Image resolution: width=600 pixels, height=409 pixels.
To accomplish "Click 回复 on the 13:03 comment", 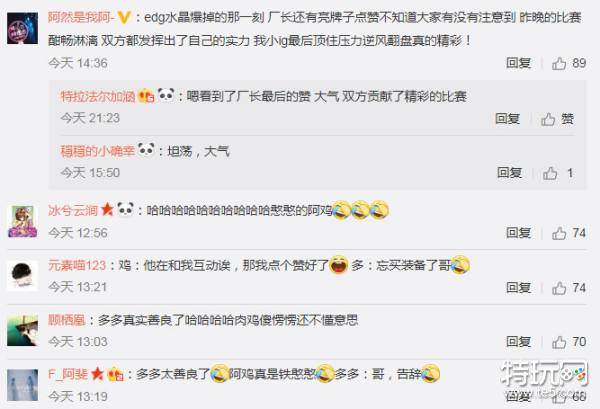I will pos(518,342).
